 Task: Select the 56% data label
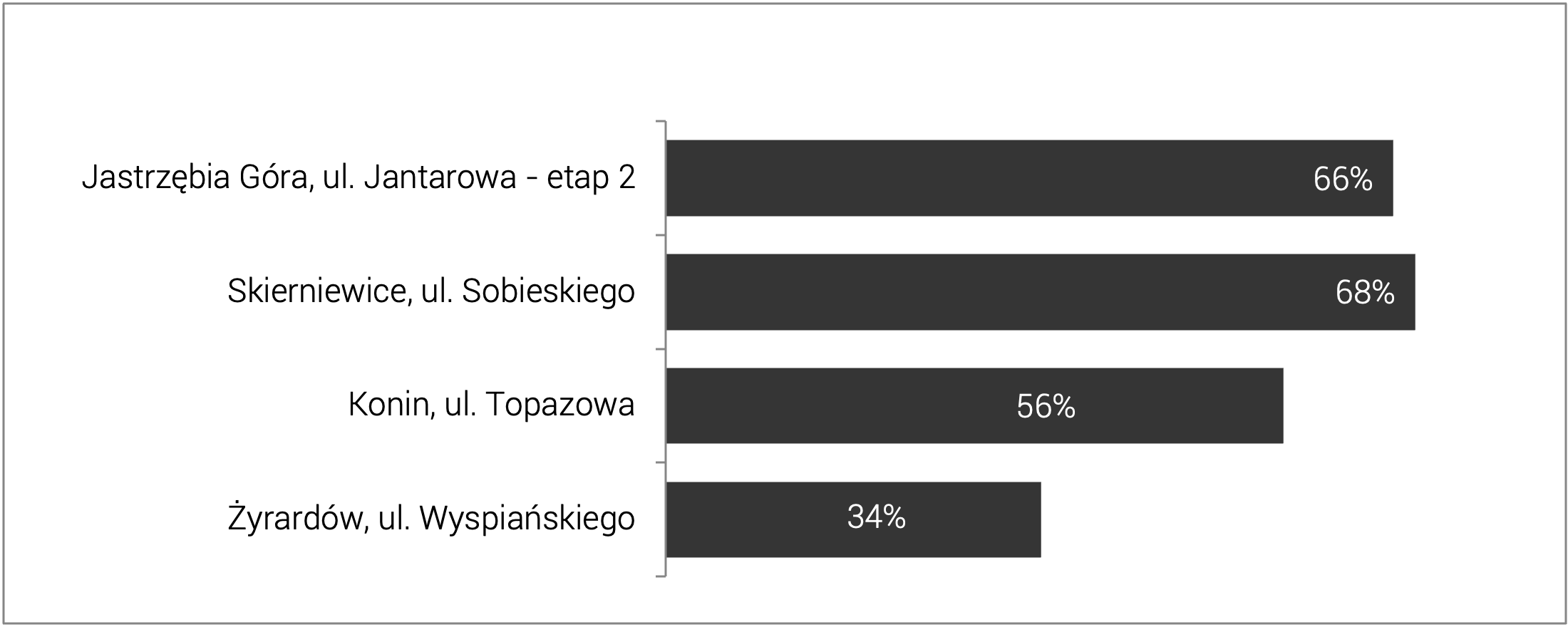[x=1046, y=406]
